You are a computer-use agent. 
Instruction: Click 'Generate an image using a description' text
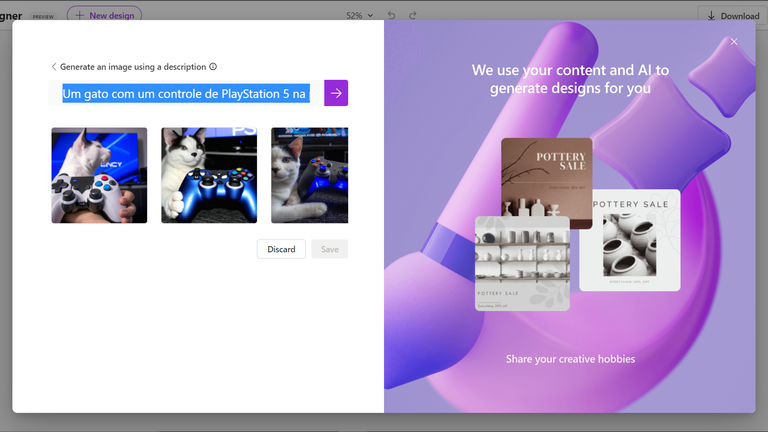pos(133,67)
